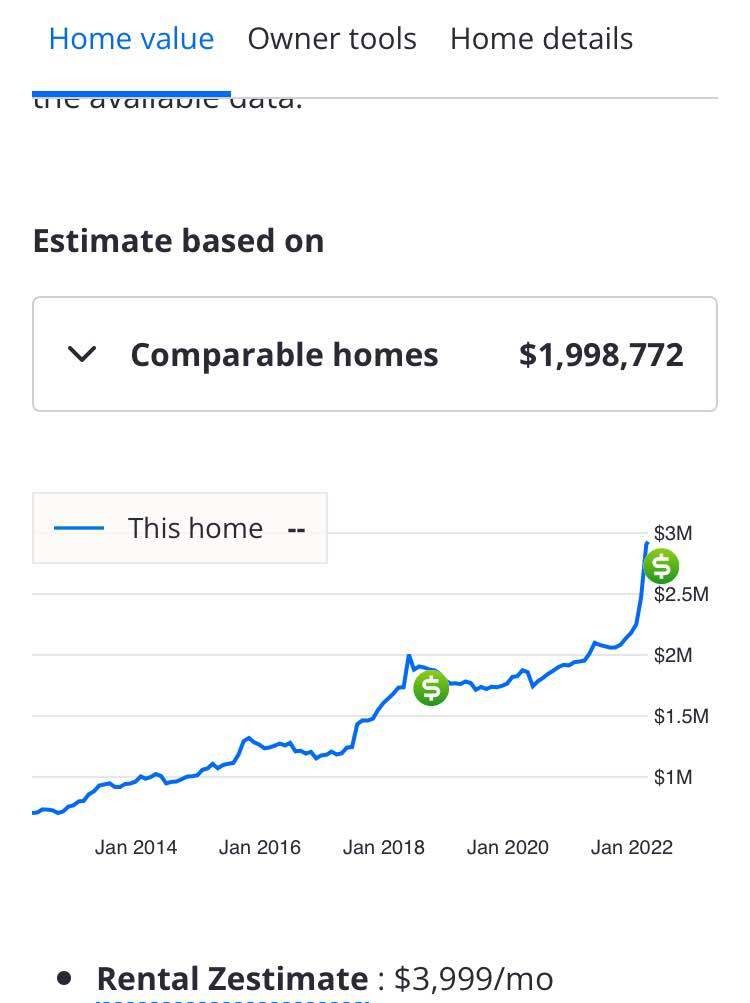Image resolution: width=750 pixels, height=1003 pixels.
Task: Click the chevron beside Comparable homes
Action: 82,353
